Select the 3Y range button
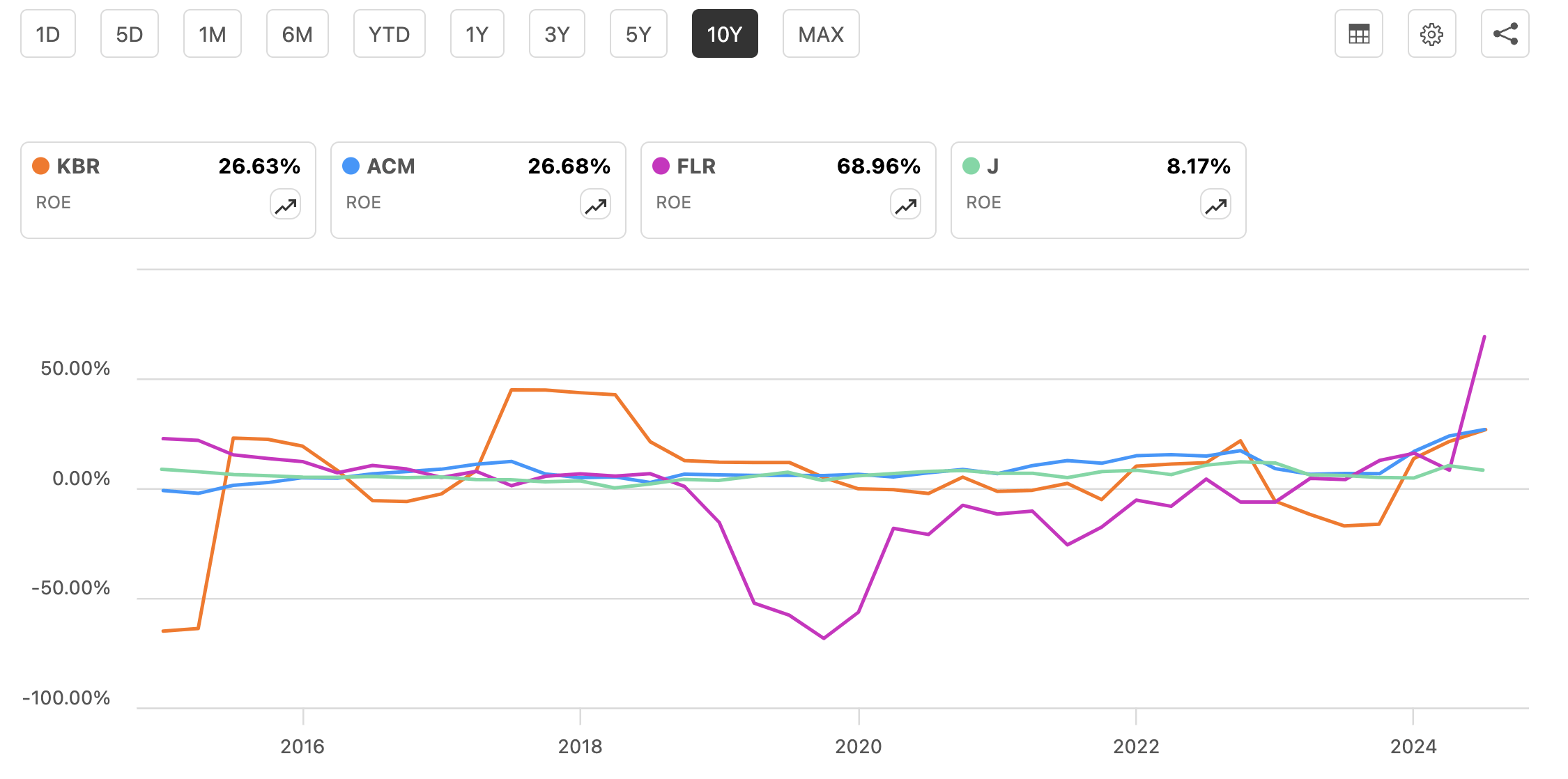 (557, 33)
